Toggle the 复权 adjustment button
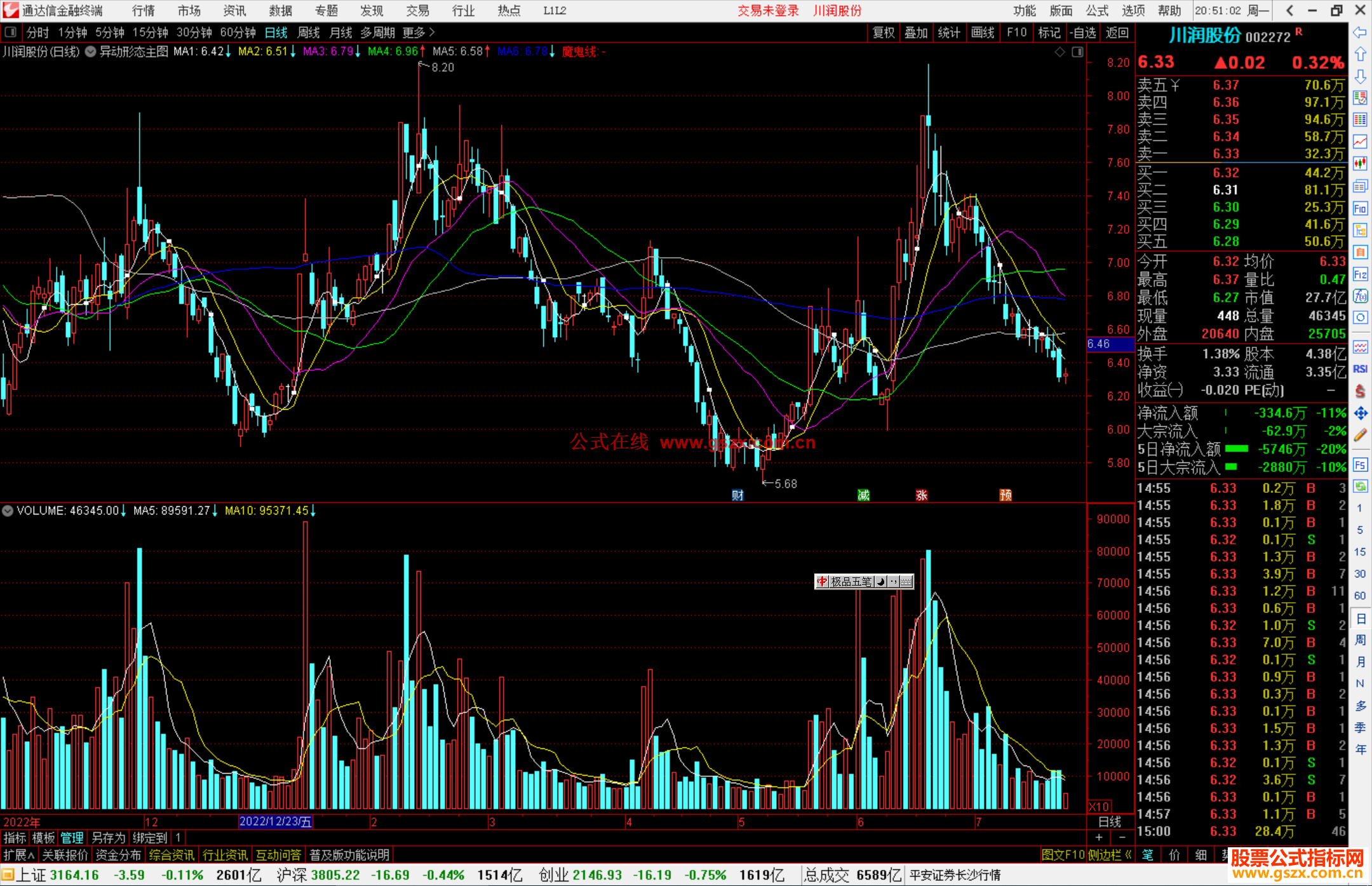Image resolution: width=1372 pixels, height=886 pixels. point(883,32)
